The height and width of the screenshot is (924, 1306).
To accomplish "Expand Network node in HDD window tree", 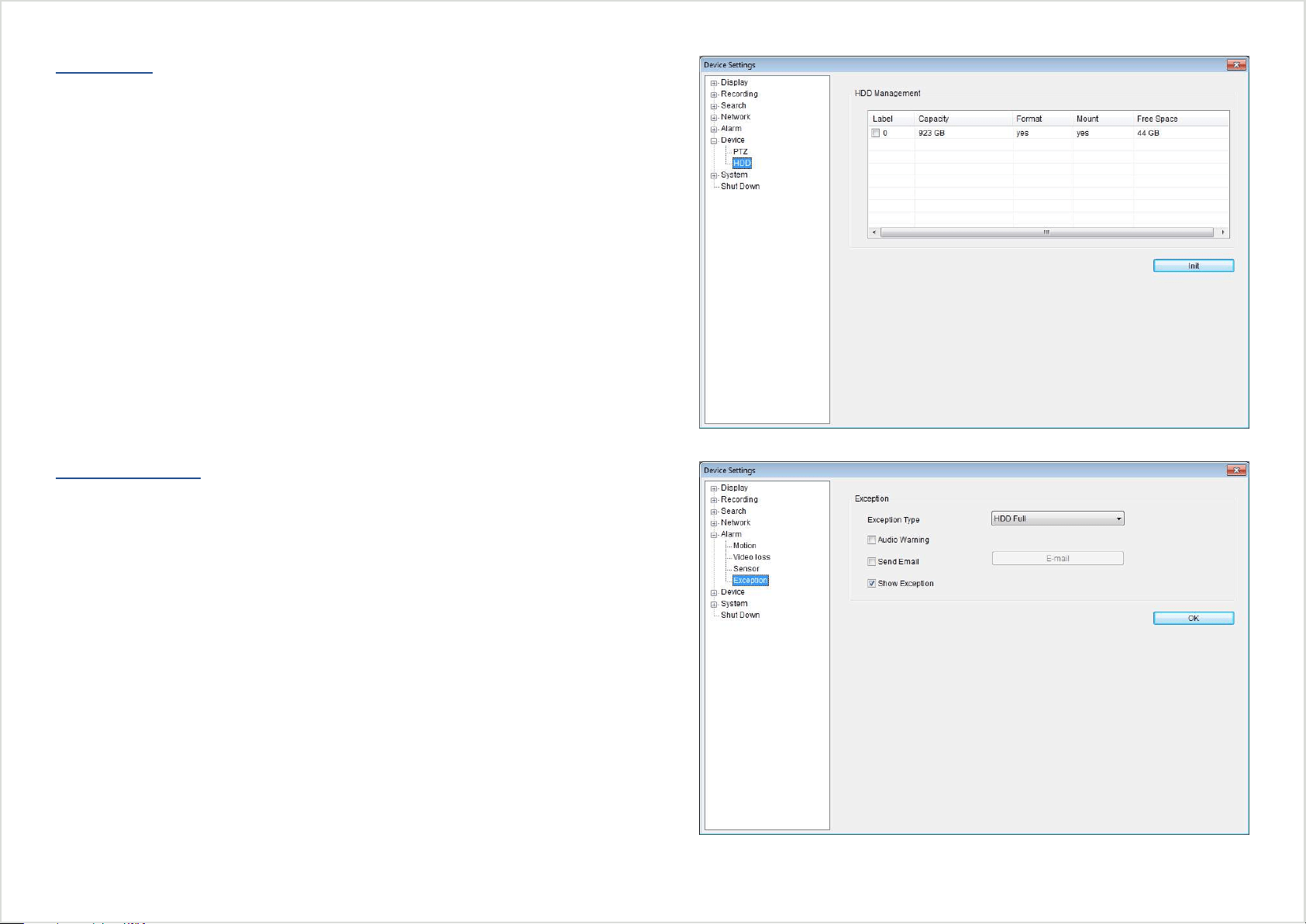I will click(x=714, y=118).
